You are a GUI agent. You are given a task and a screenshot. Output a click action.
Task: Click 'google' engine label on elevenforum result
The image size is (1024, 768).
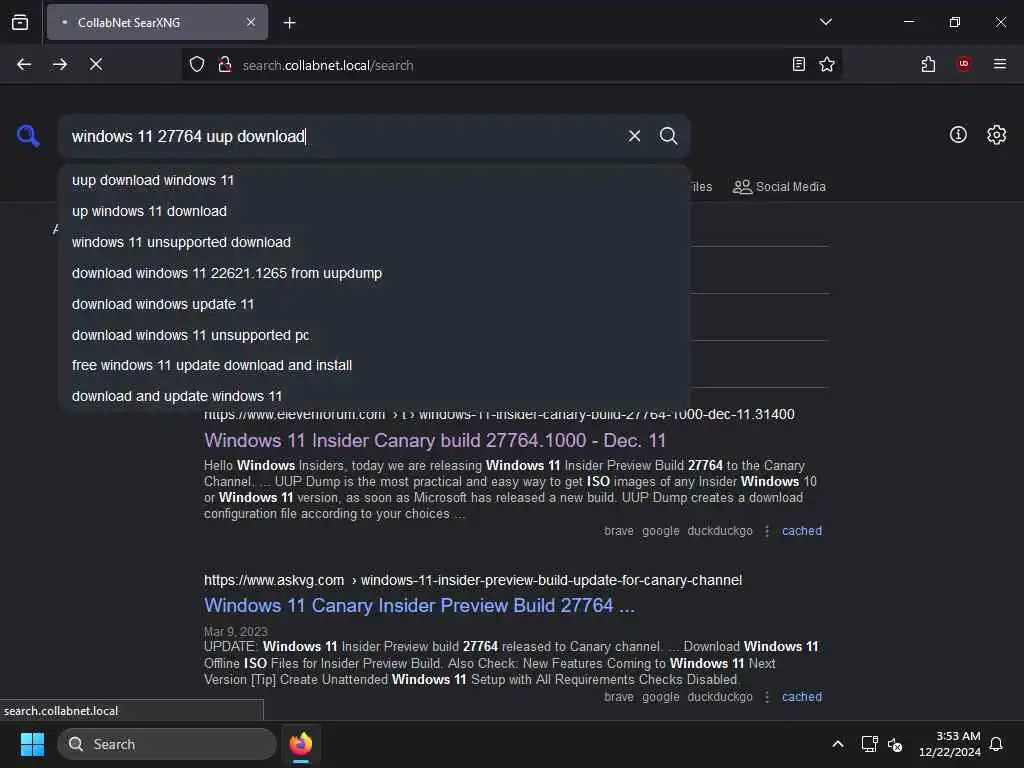click(661, 531)
